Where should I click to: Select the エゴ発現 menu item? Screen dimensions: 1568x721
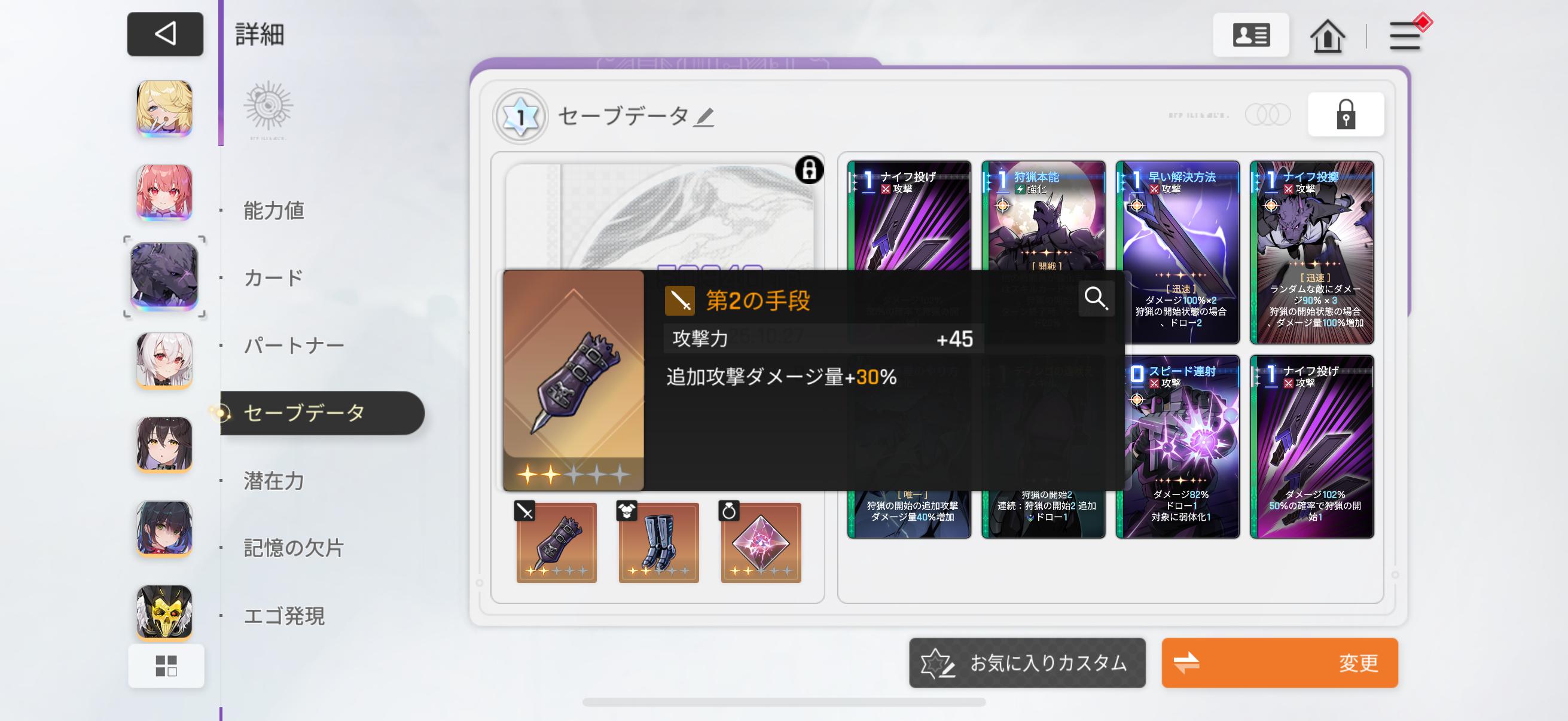tap(284, 616)
